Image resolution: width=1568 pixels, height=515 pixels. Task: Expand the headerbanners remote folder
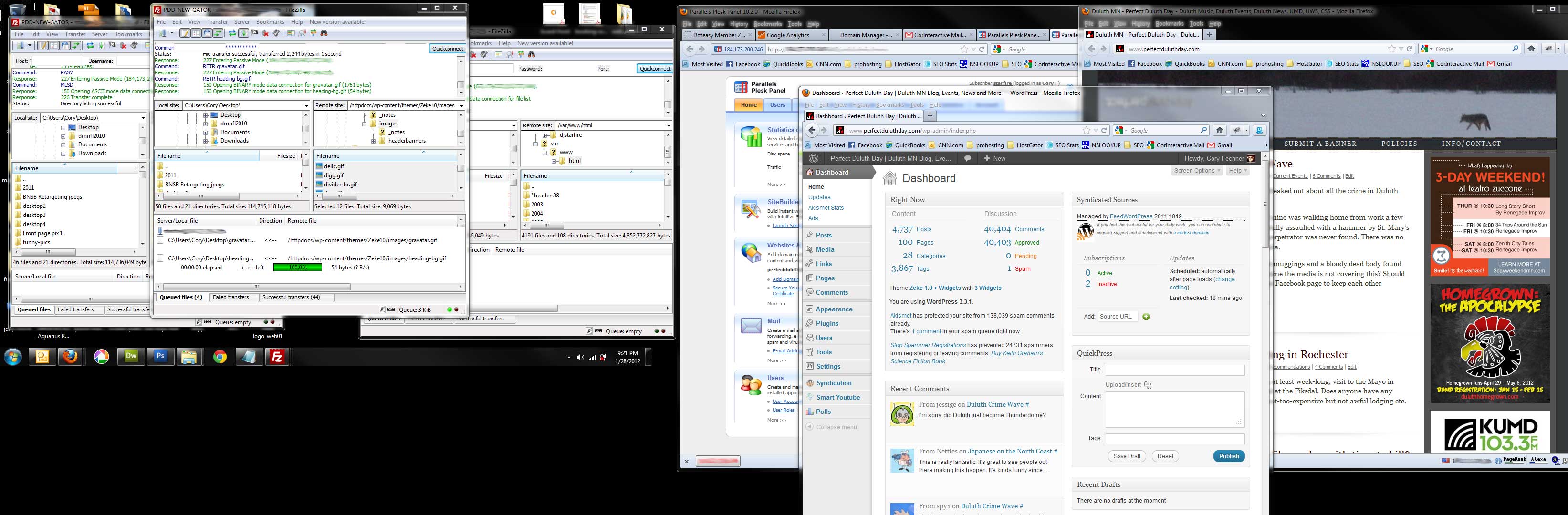click(373, 141)
